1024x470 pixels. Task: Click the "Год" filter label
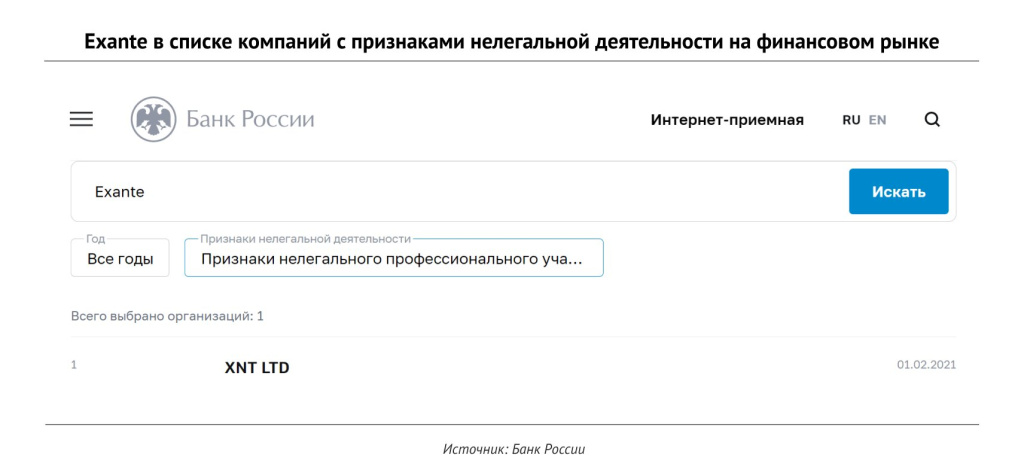tap(96, 239)
